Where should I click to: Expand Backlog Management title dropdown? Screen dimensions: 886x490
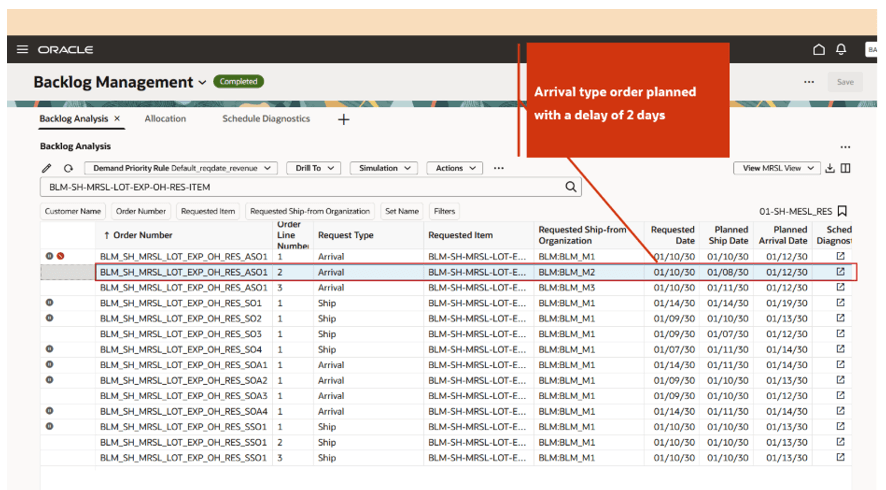point(202,83)
